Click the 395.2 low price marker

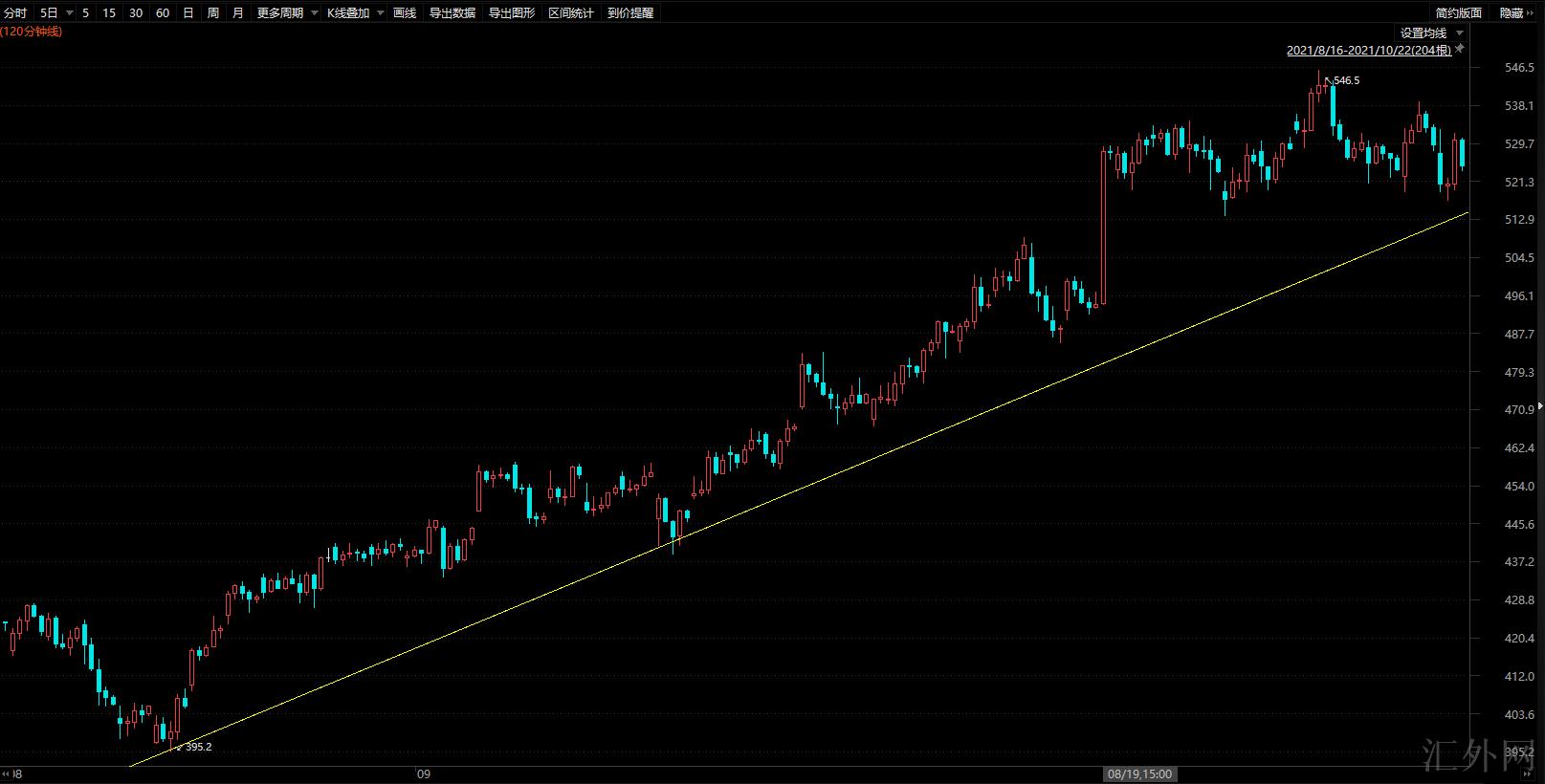point(198,747)
